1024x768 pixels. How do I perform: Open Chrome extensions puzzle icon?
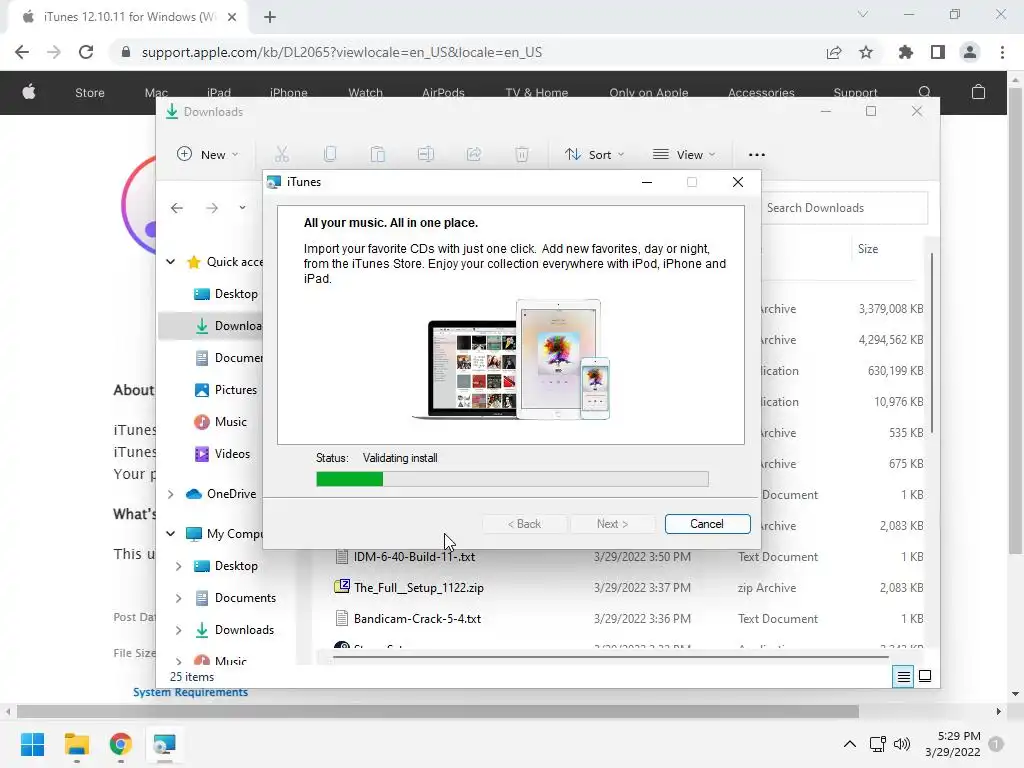click(x=905, y=52)
